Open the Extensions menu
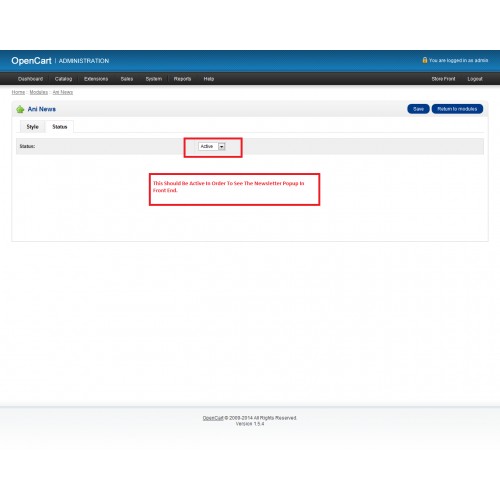500x500 pixels. coord(96,79)
